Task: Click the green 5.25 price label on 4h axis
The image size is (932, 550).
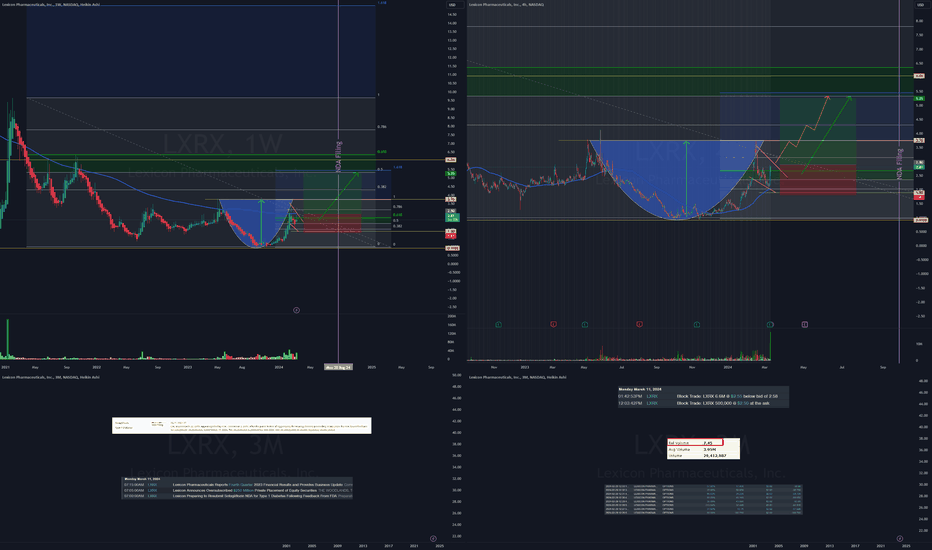Action: [x=919, y=99]
